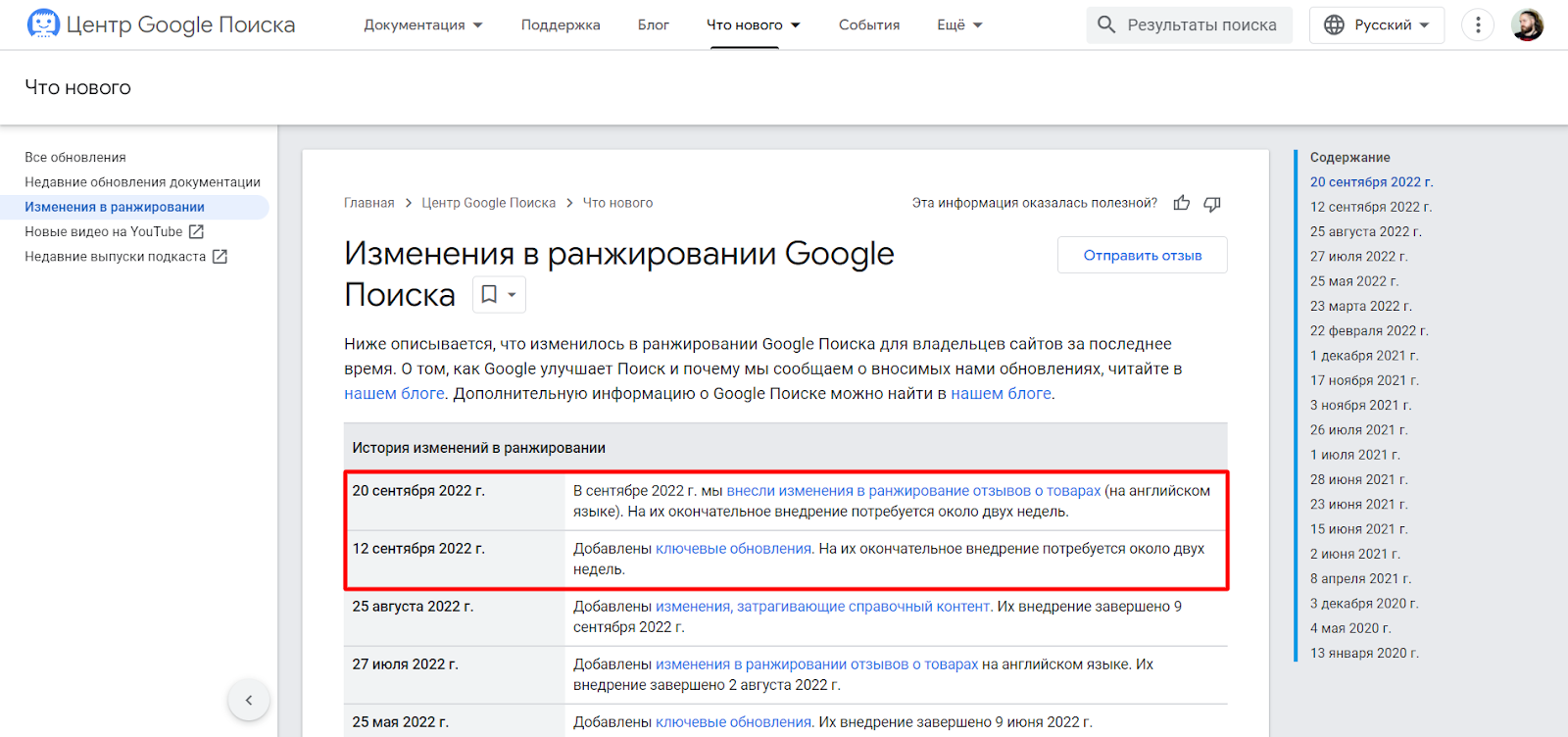Open the user profile avatar
Image resolution: width=1568 pixels, height=737 pixels.
tap(1527, 25)
